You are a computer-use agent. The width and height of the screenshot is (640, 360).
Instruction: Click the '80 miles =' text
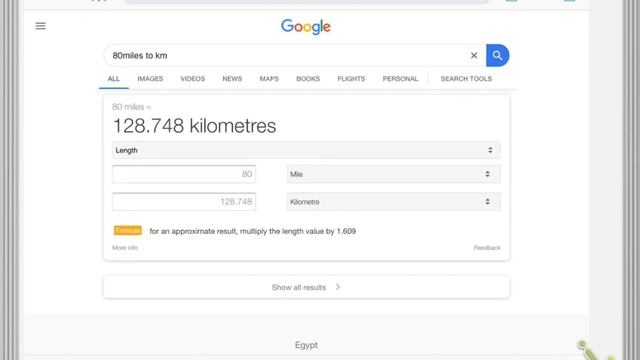[131, 107]
